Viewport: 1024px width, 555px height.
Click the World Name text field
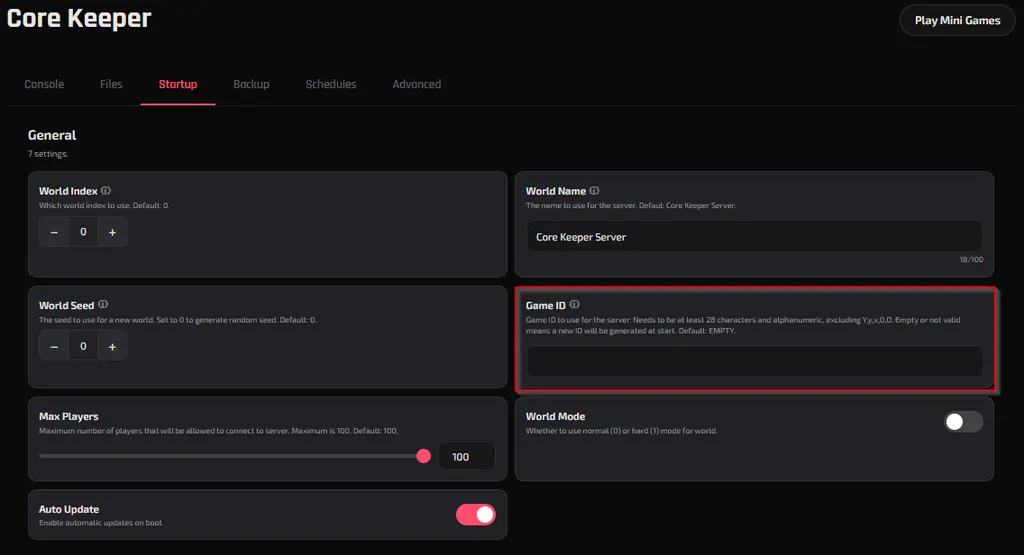pyautogui.click(x=754, y=237)
